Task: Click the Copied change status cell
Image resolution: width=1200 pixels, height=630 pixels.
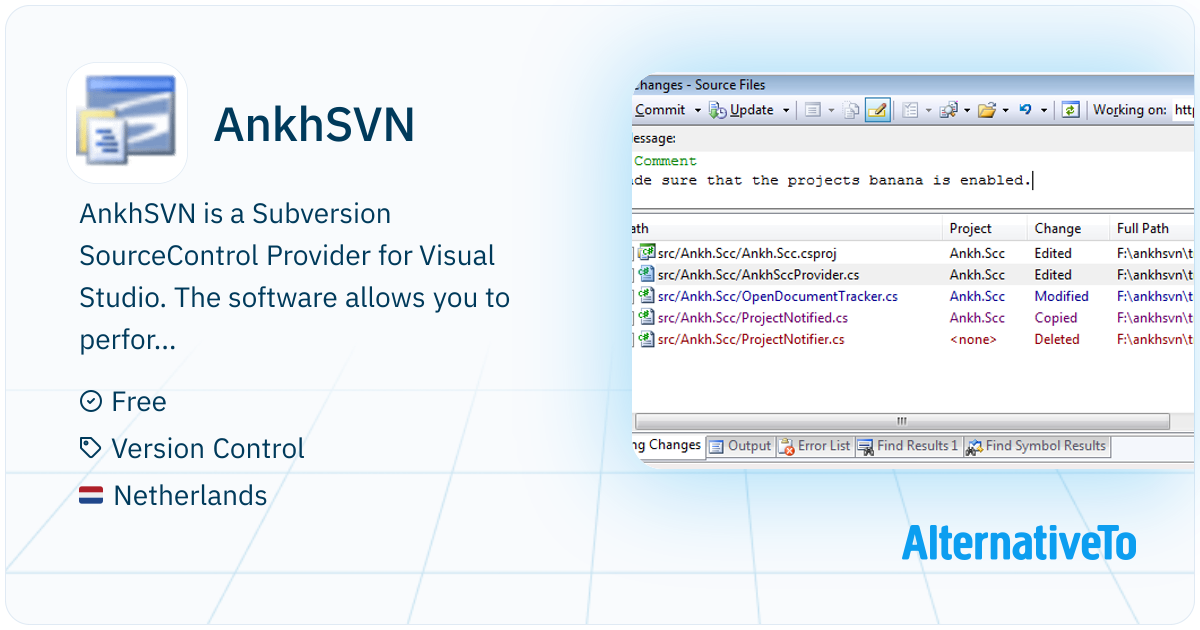Action: click(x=1056, y=318)
